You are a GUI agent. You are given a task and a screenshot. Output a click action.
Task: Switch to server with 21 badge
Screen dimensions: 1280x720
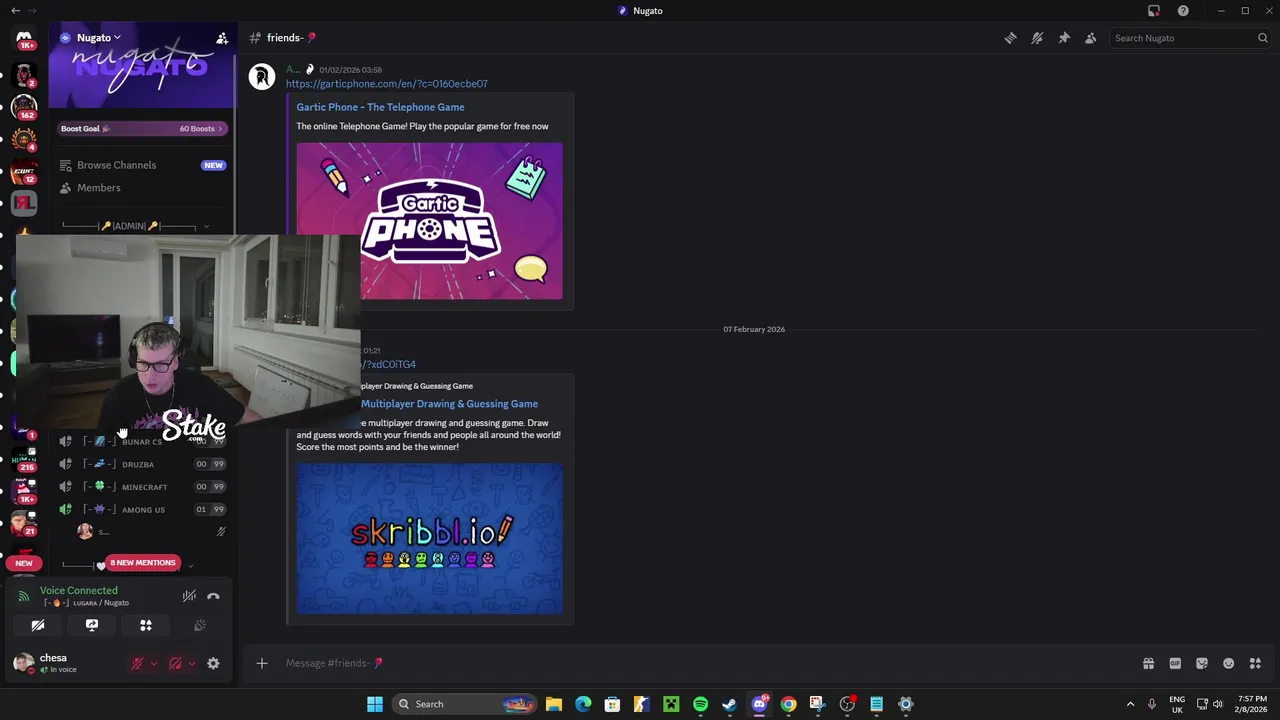pyautogui.click(x=24, y=523)
